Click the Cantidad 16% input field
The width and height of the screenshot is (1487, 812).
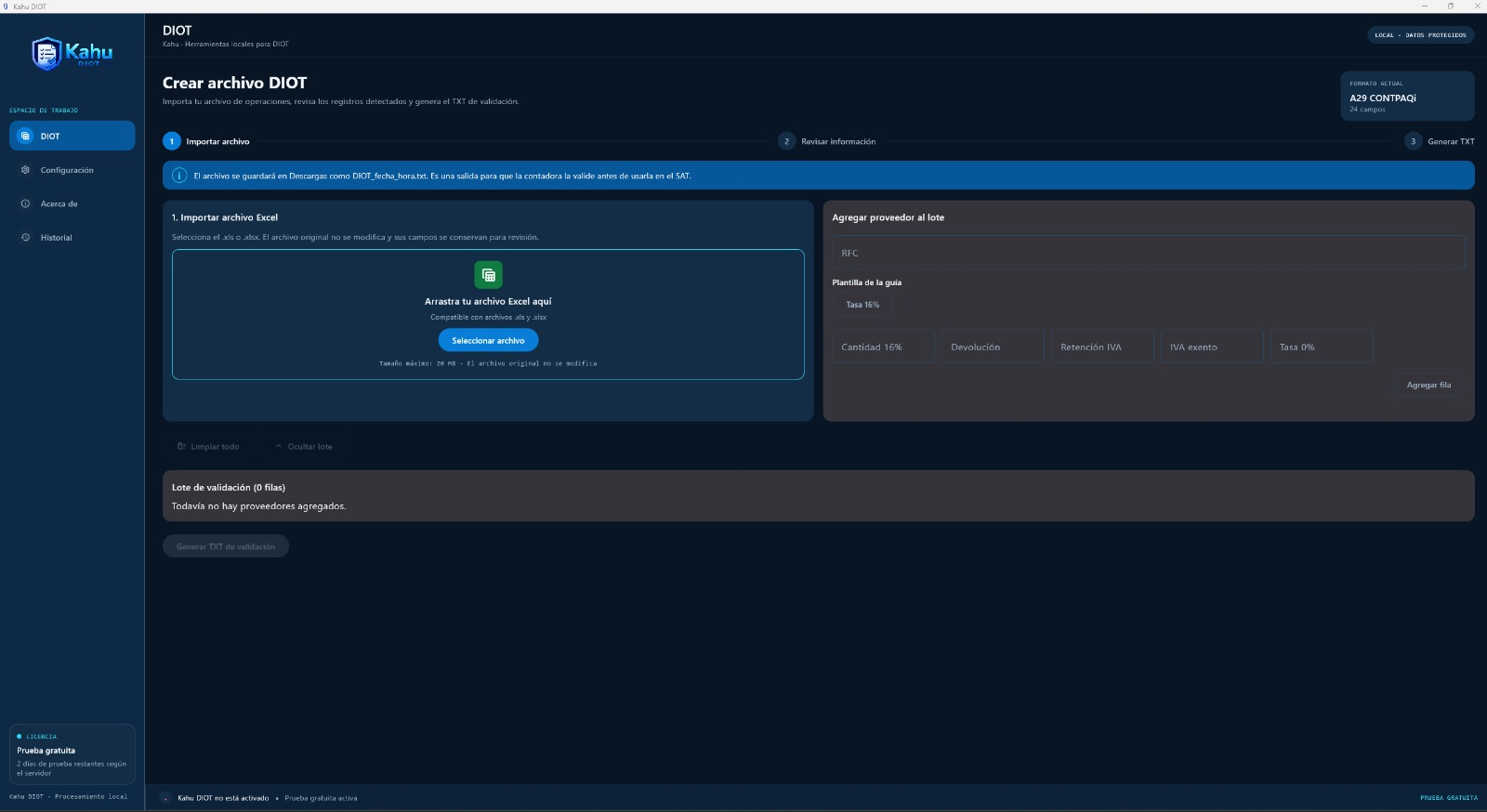point(883,347)
